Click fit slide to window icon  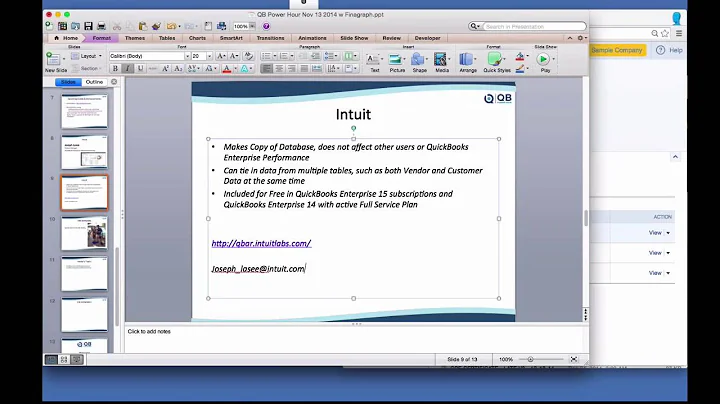pos(574,359)
